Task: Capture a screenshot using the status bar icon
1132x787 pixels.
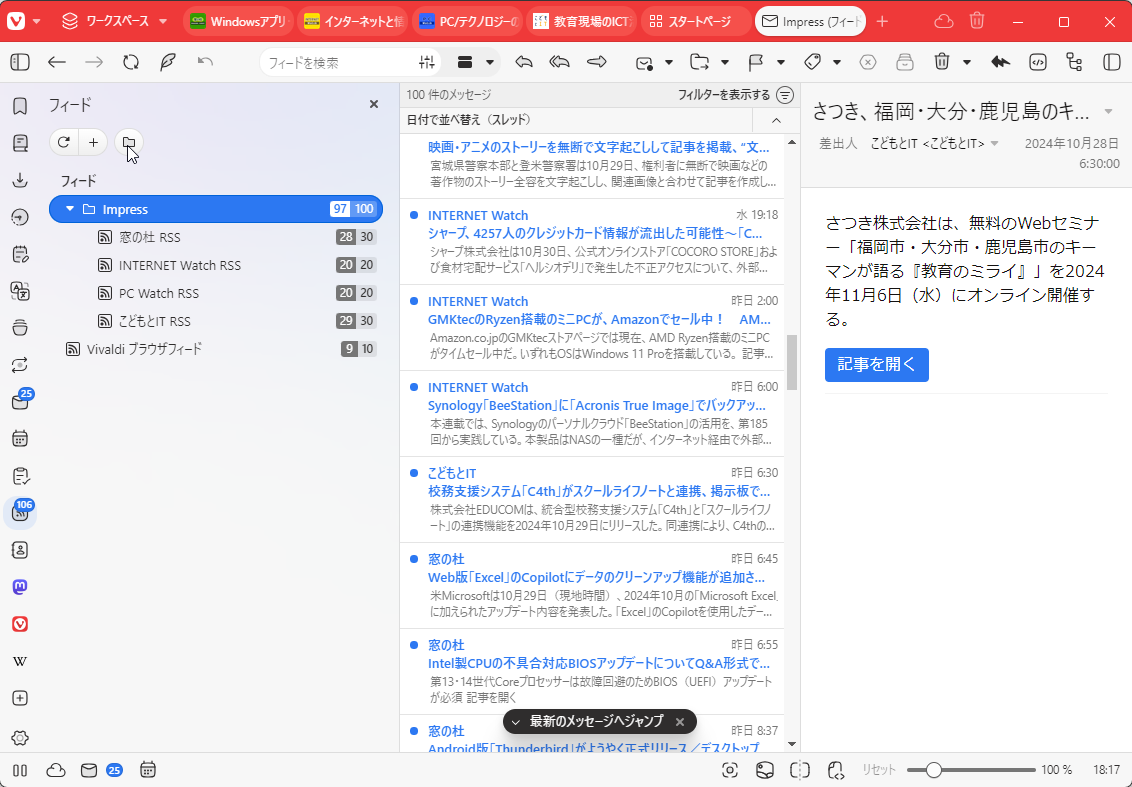Action: tap(729, 770)
